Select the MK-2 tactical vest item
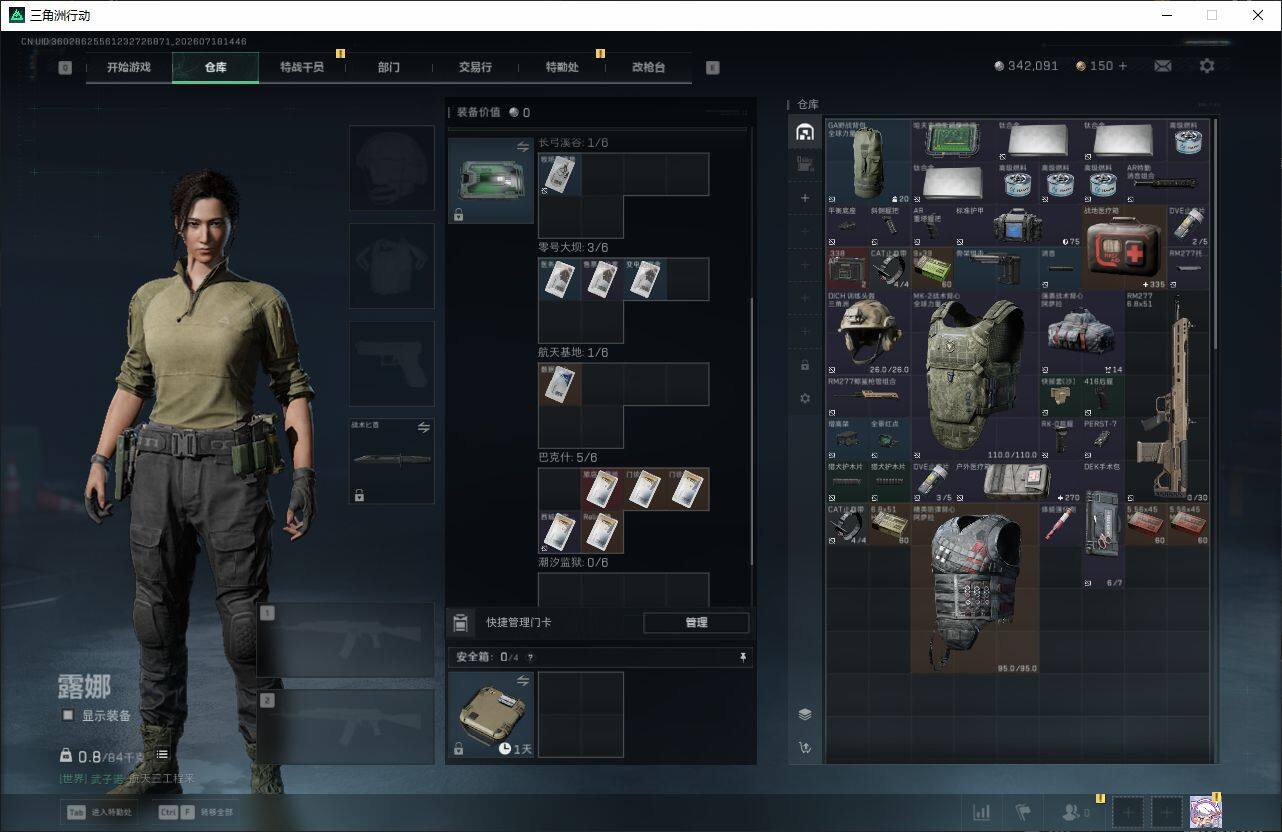The height and width of the screenshot is (832, 1282). click(x=974, y=375)
